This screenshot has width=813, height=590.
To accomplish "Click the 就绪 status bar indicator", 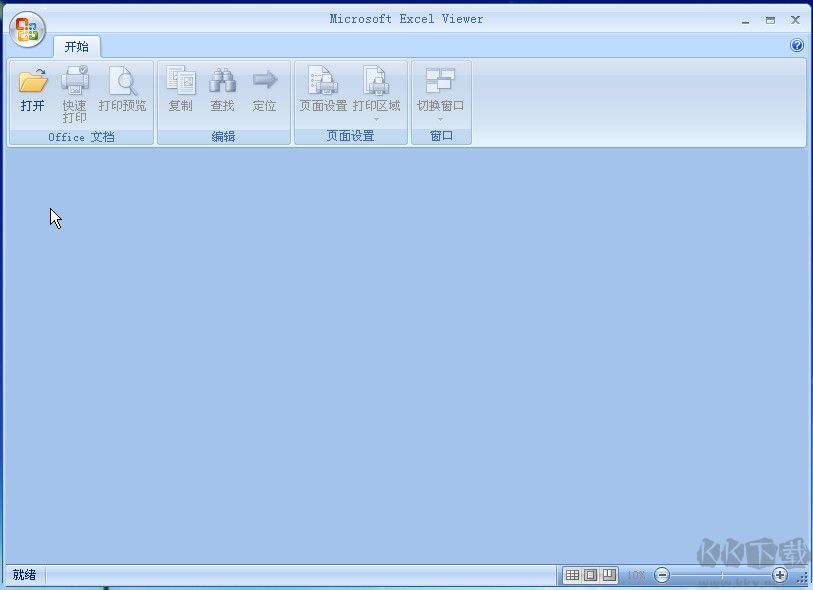I will 22,575.
